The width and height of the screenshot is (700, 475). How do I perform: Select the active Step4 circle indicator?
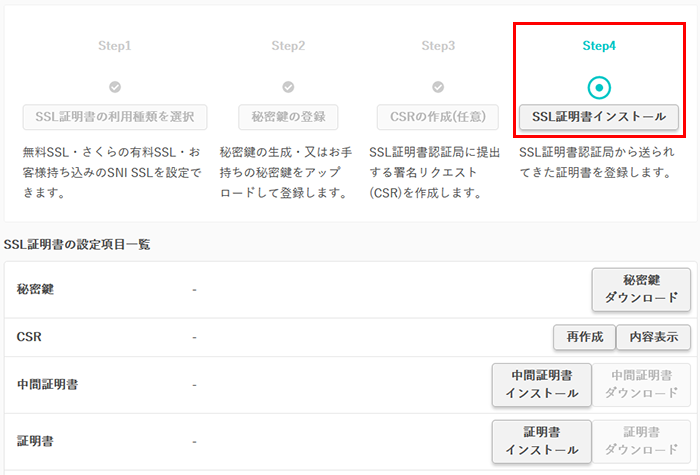tap(598, 87)
